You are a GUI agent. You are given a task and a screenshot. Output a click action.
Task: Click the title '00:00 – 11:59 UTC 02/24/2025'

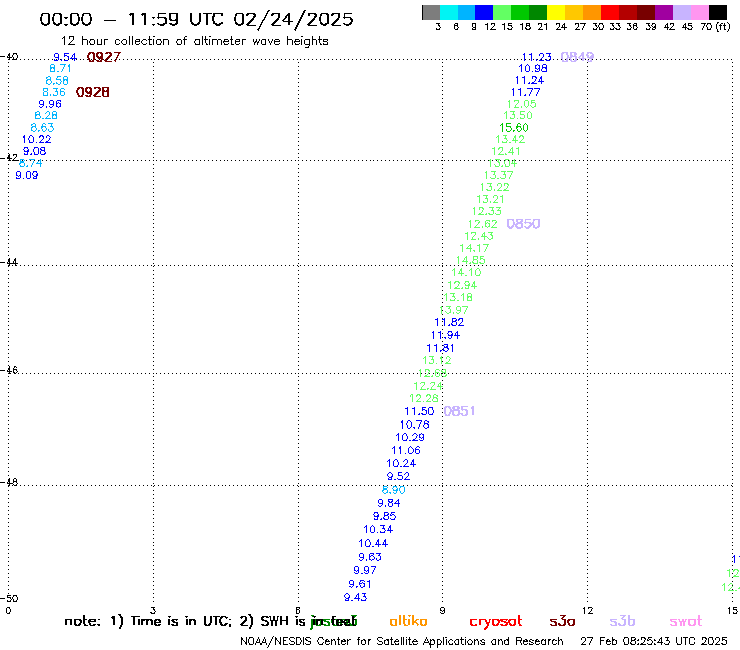196,19
